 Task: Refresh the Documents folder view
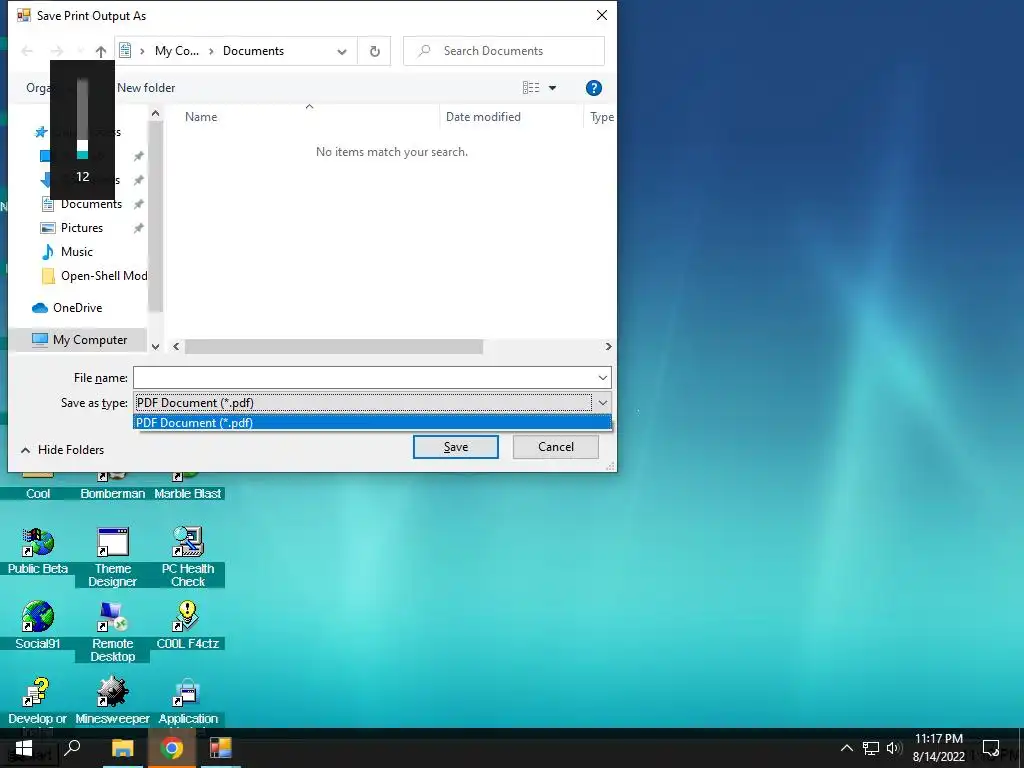point(374,51)
